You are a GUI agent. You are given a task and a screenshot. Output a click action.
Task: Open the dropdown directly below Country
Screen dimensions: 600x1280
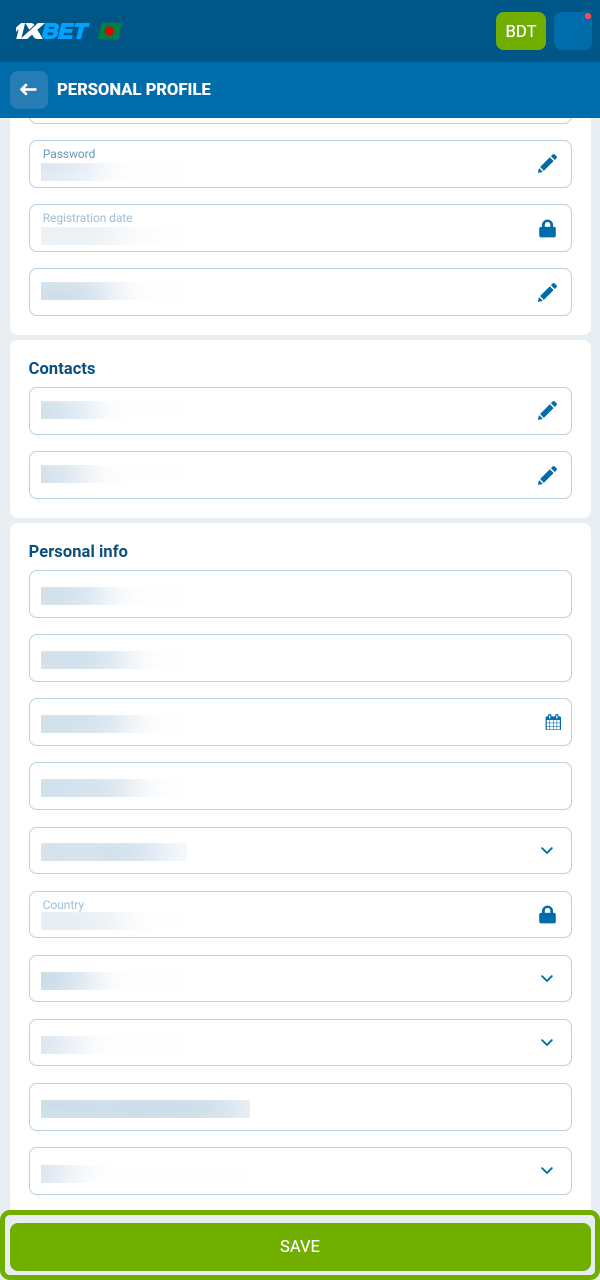(546, 978)
